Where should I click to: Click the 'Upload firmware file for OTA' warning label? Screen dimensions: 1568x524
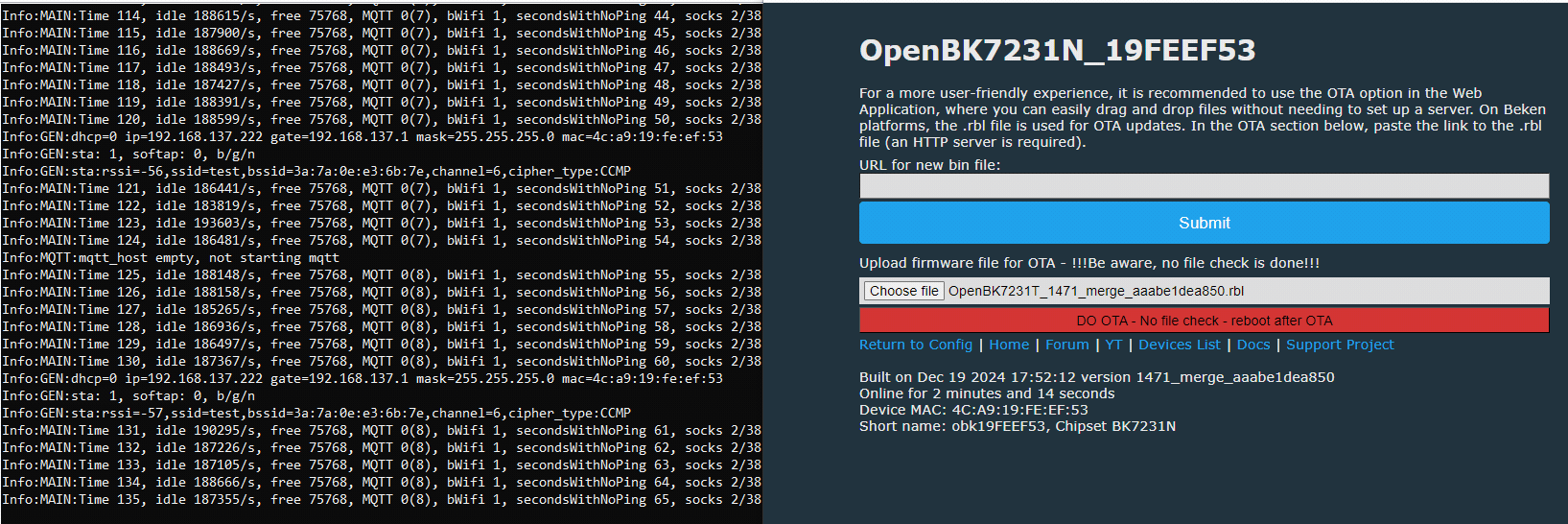point(1089,263)
